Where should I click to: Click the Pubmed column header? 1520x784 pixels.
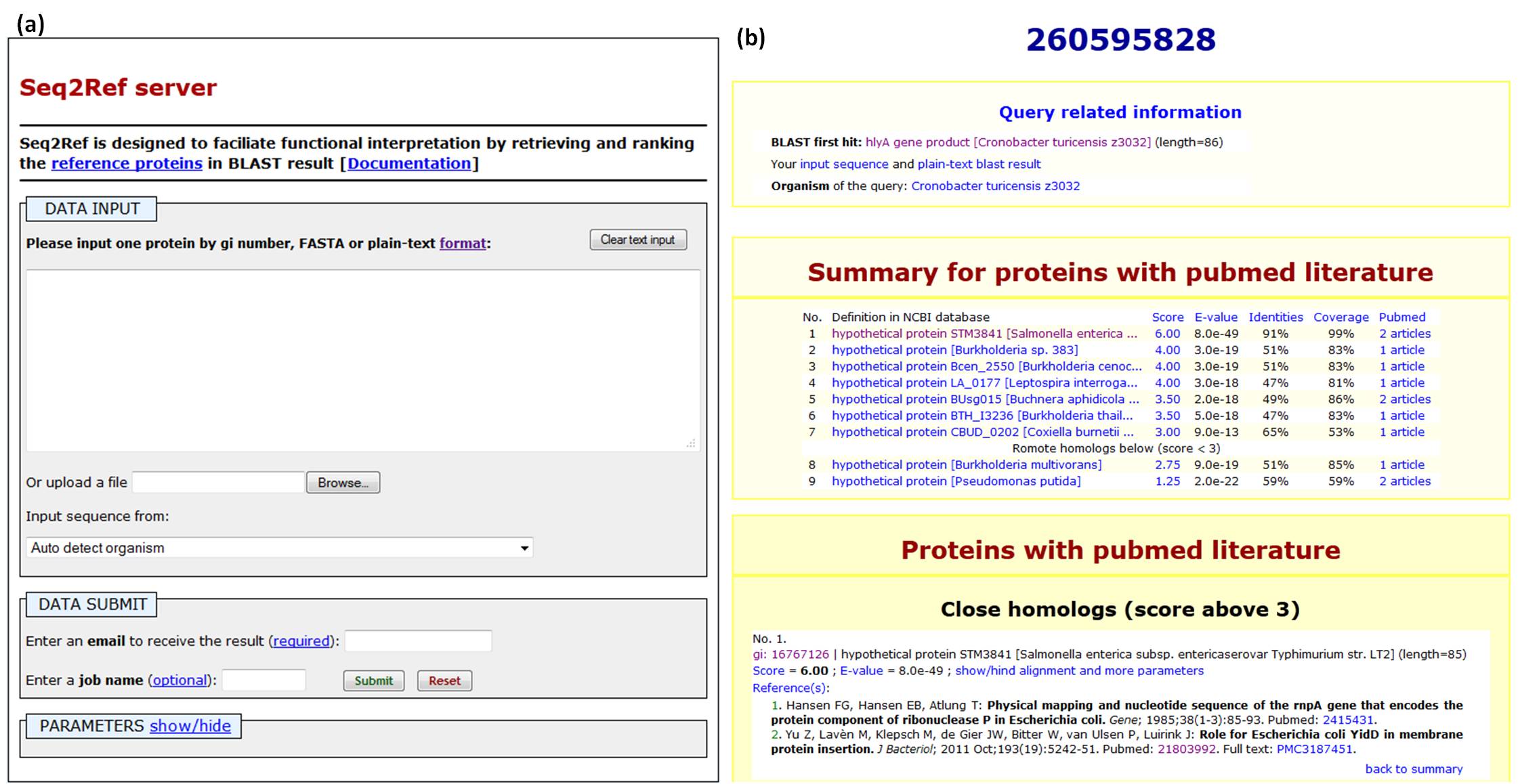[1402, 317]
